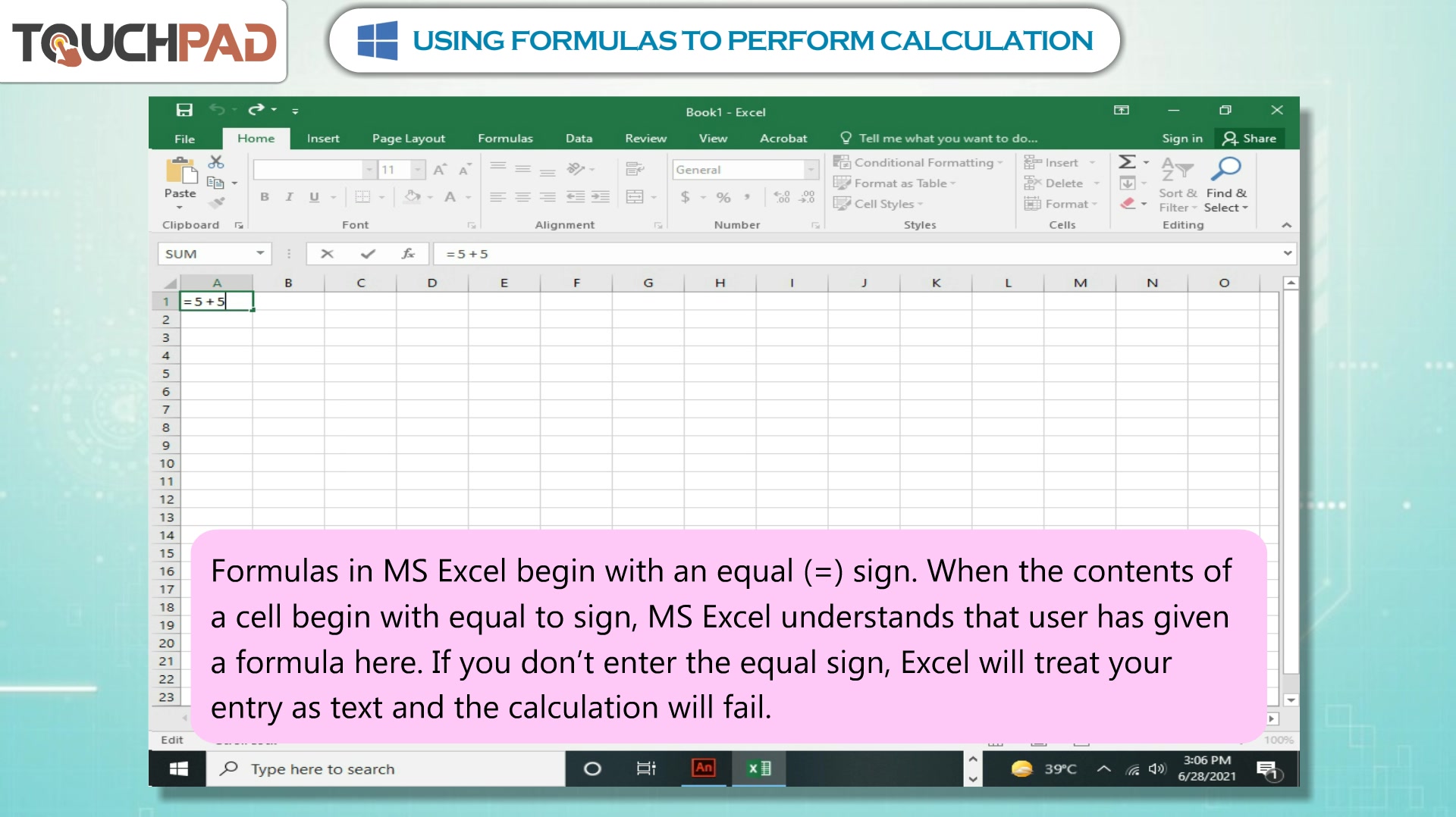Click the Share button
Viewport: 1456px width, 817px height.
(x=1250, y=139)
